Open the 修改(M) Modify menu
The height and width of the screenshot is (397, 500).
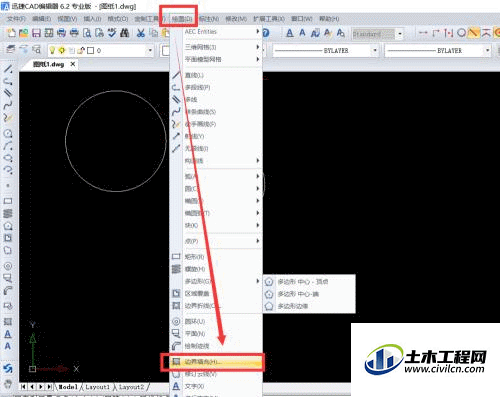236,19
